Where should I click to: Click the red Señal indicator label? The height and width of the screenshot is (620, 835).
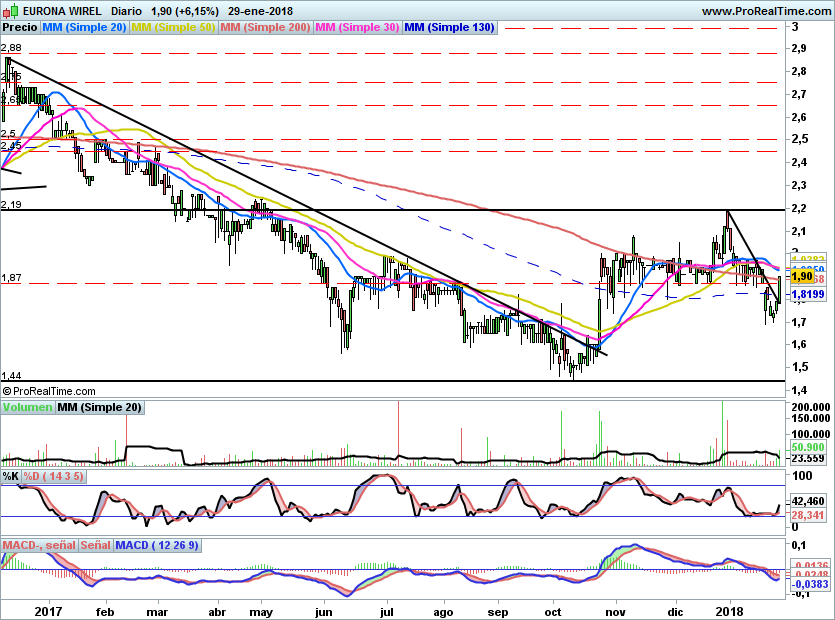click(95, 545)
